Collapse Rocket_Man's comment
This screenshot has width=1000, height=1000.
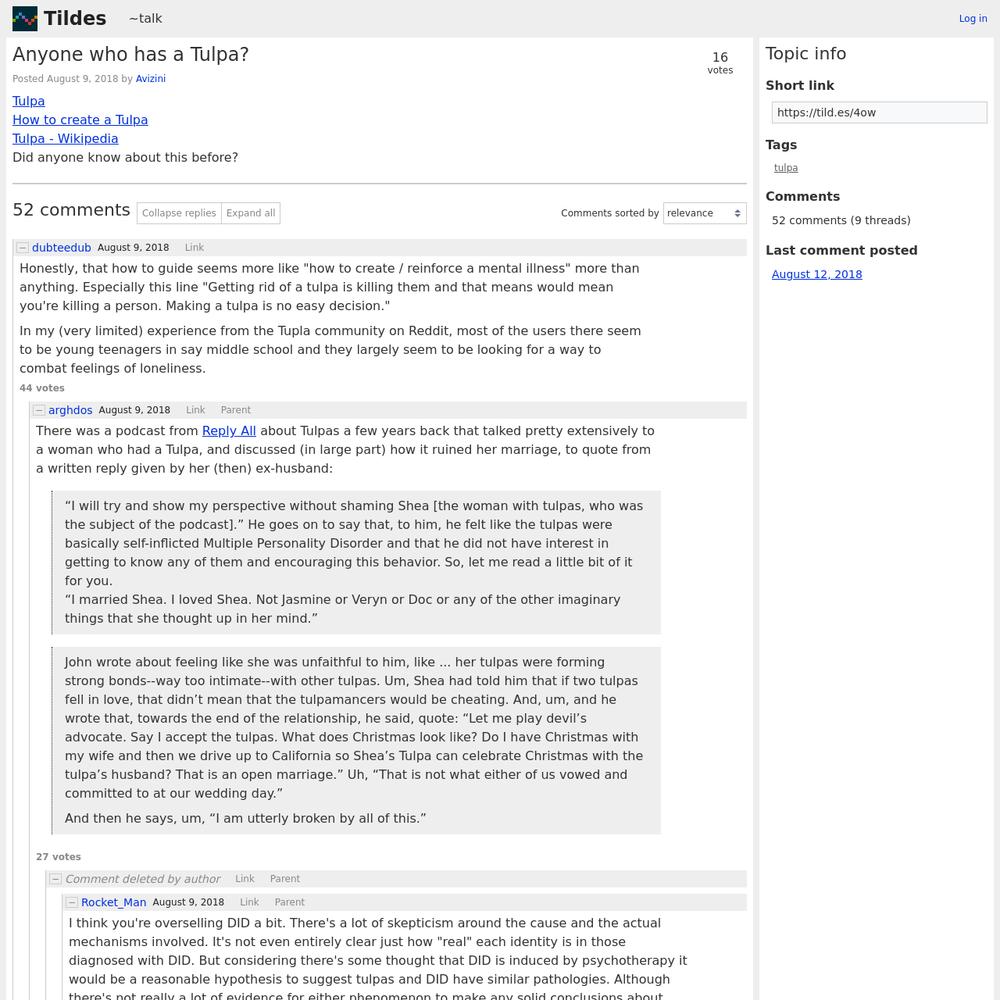click(71, 902)
